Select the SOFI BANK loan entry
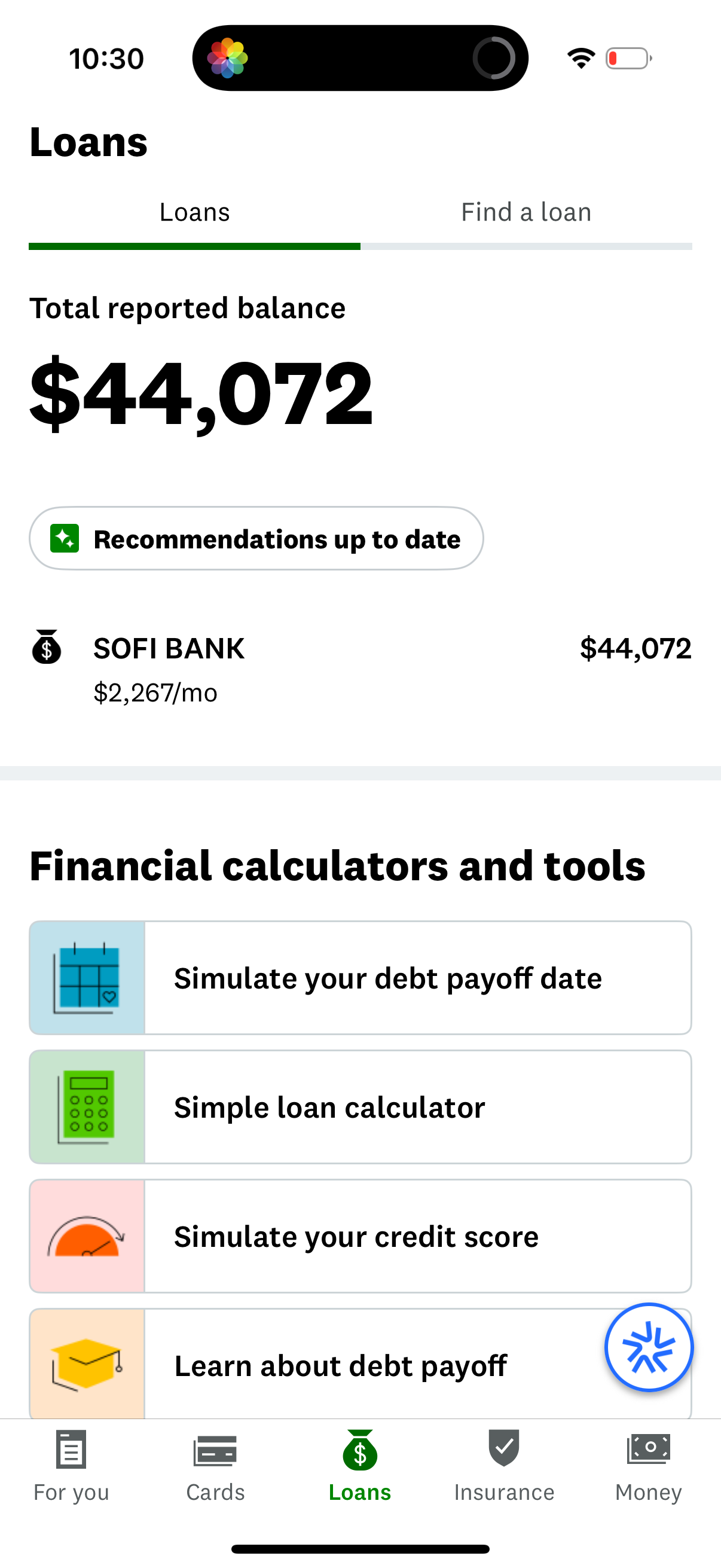 click(x=360, y=663)
